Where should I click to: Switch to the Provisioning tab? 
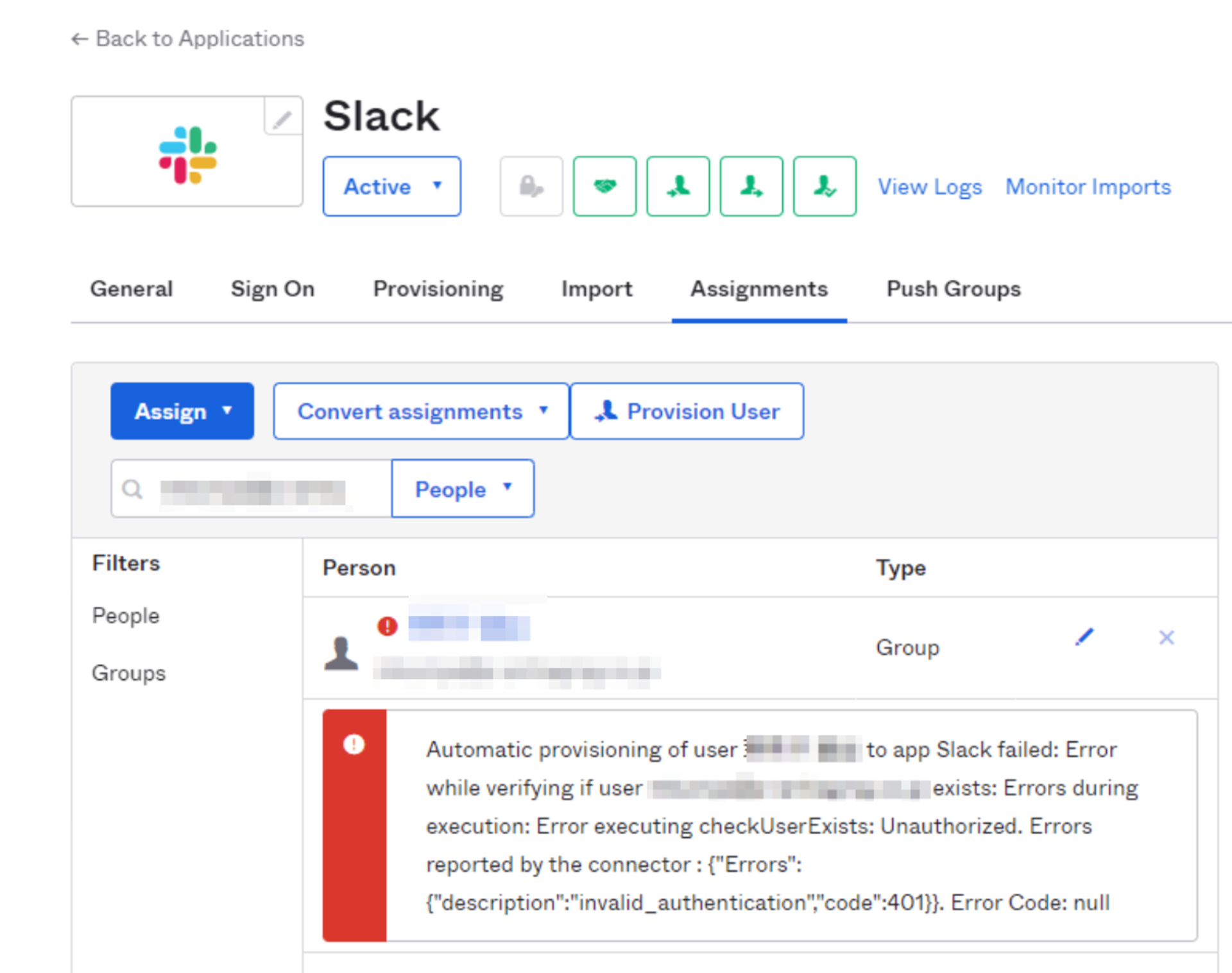point(438,289)
